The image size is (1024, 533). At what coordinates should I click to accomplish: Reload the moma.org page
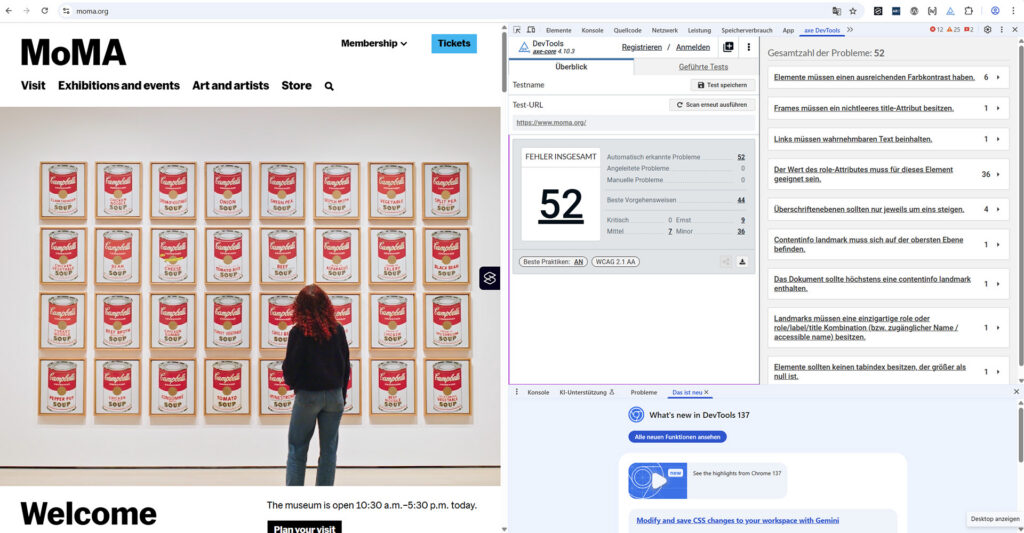tap(44, 11)
